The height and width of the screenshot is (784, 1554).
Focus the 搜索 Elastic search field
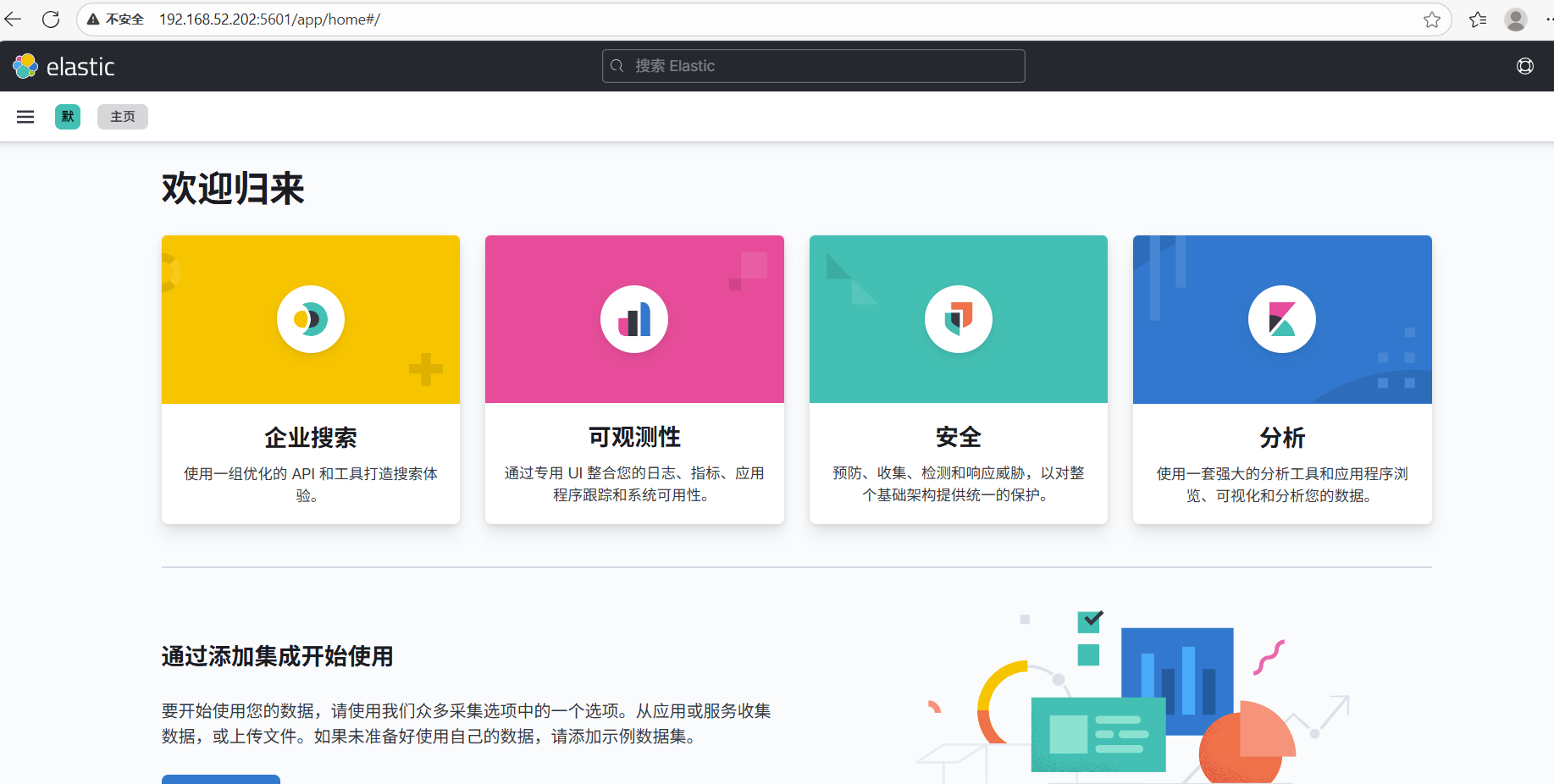(x=813, y=66)
